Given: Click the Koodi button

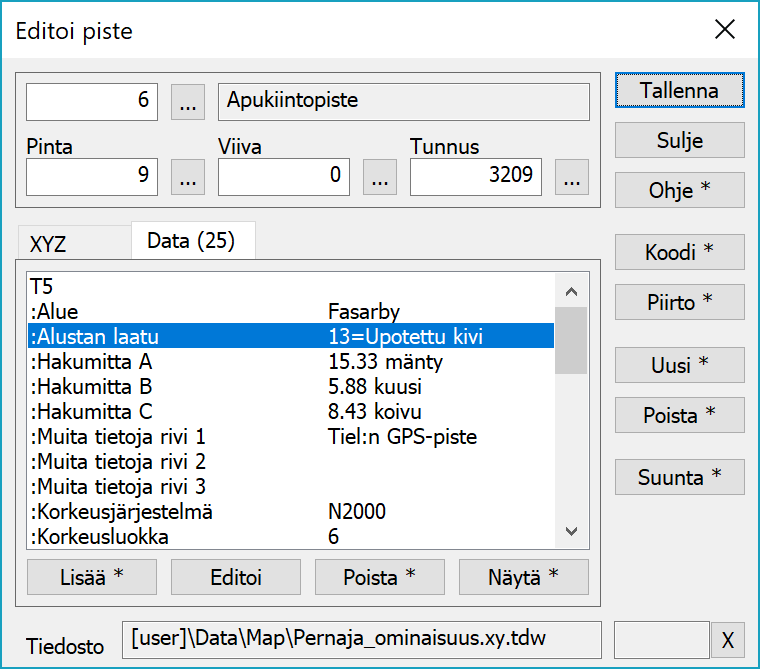Looking at the screenshot, I should pos(679,253).
